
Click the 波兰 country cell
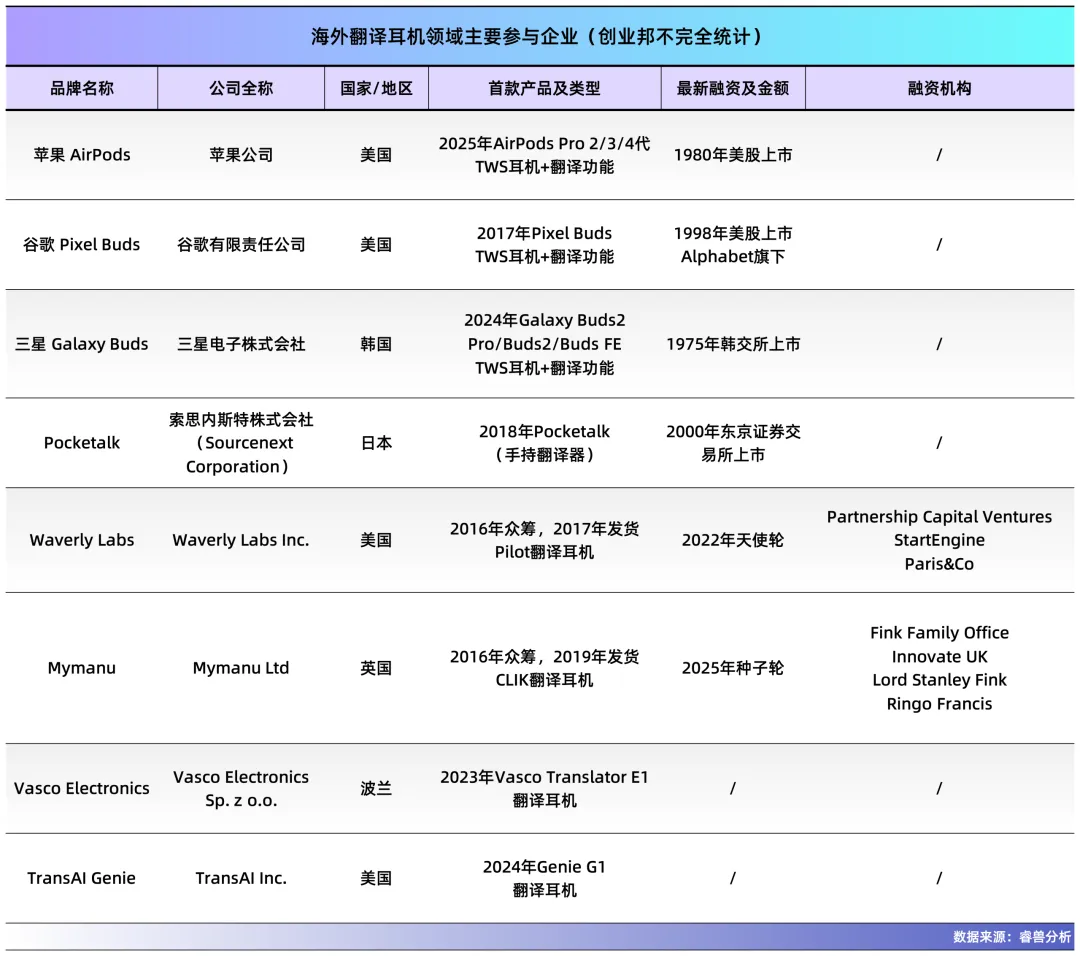[x=376, y=789]
